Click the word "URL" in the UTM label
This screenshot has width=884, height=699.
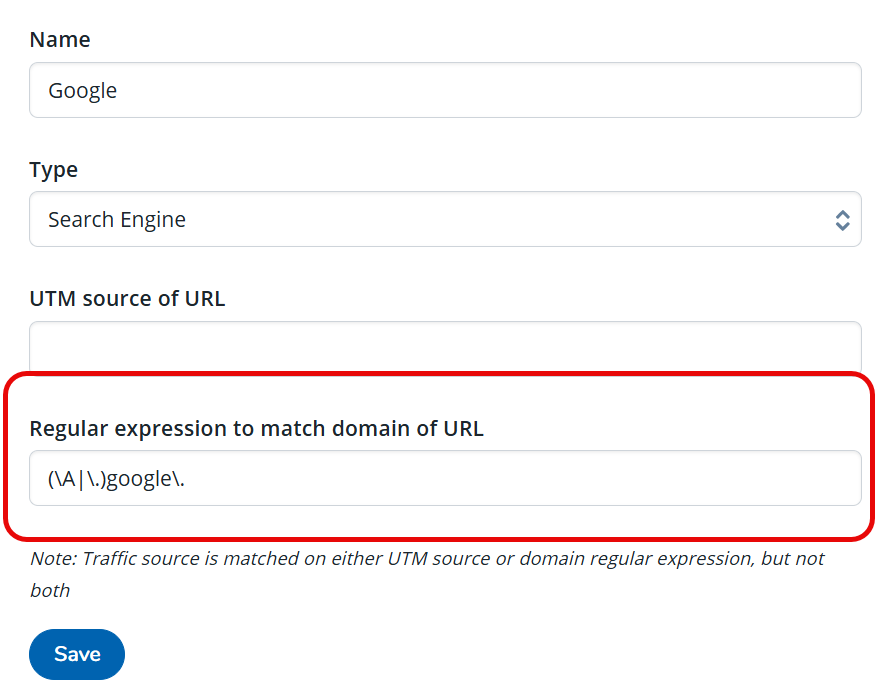pyautogui.click(x=203, y=299)
